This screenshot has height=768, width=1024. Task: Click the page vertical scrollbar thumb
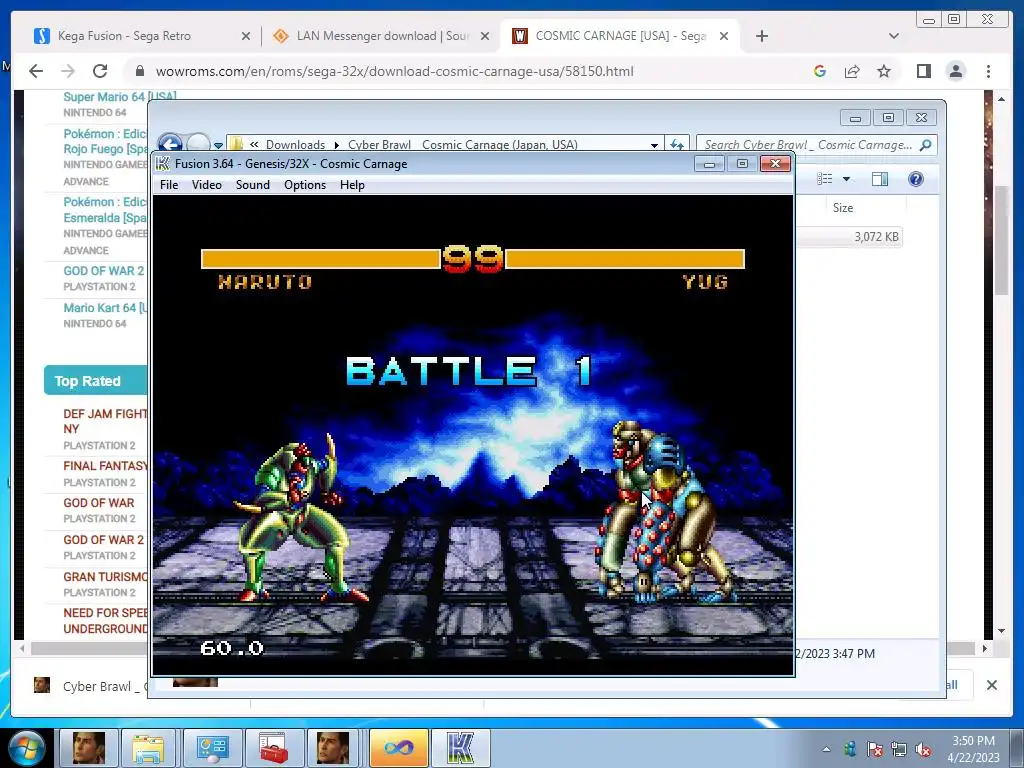click(x=1001, y=240)
